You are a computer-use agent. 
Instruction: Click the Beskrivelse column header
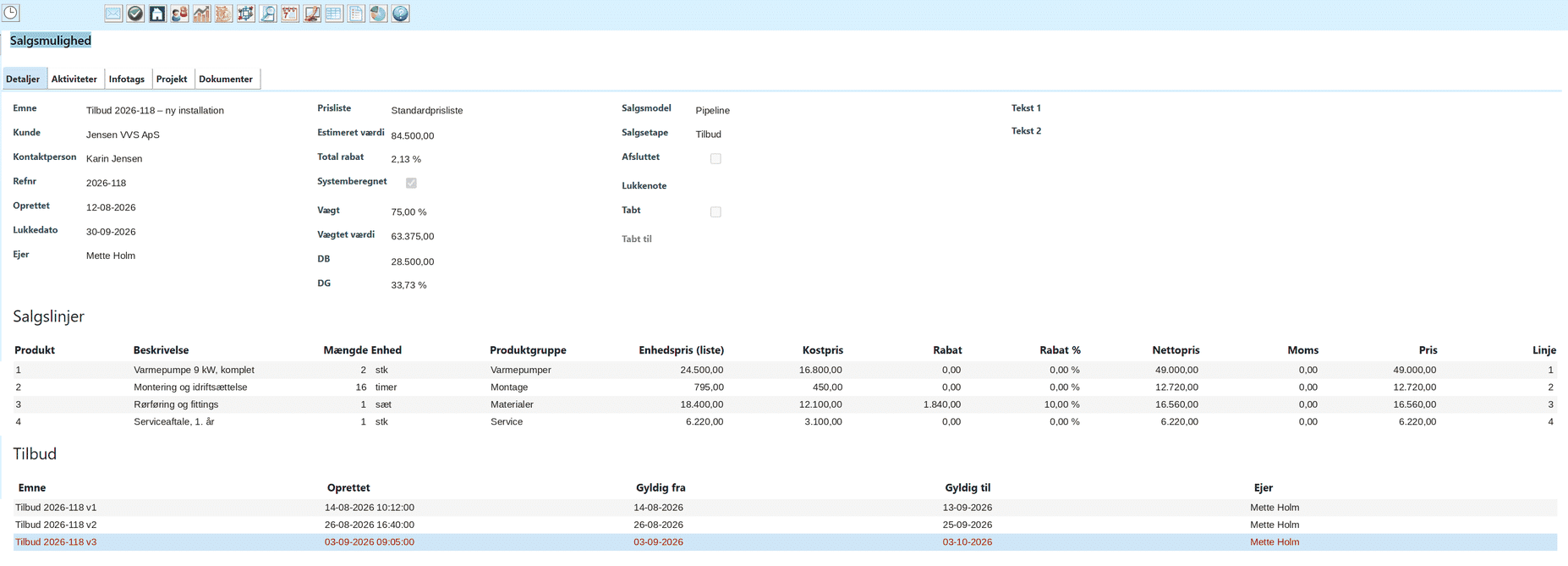(161, 350)
